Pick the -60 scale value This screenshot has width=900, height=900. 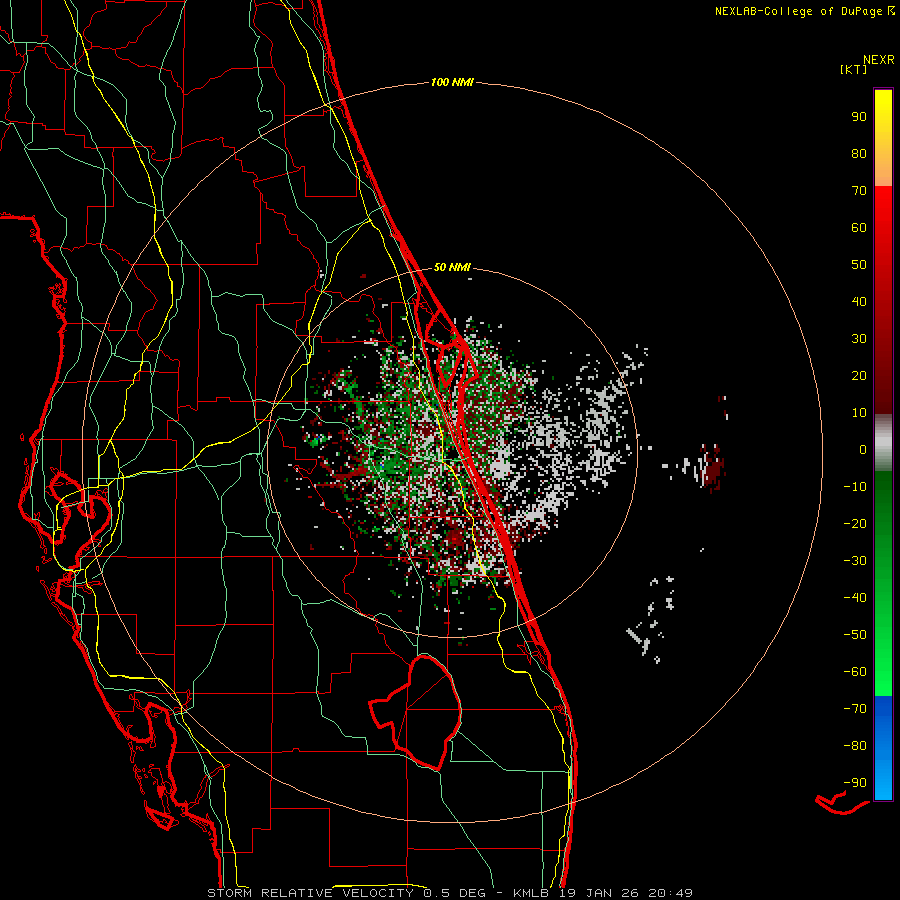tap(855, 672)
